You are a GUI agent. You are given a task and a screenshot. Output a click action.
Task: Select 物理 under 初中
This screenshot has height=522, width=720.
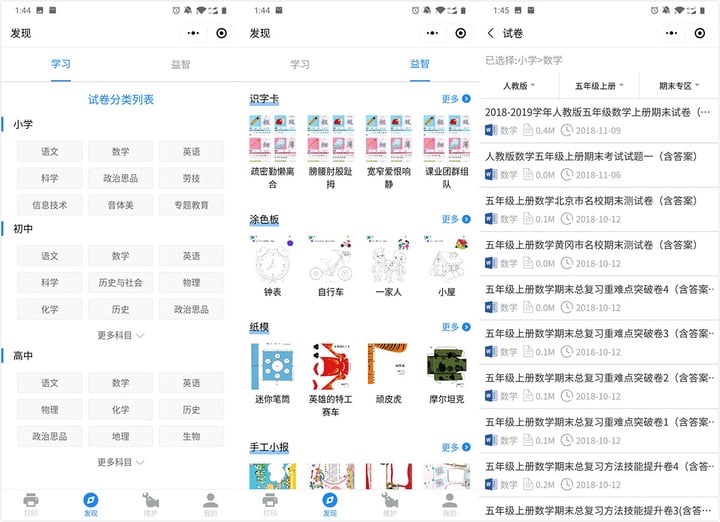[x=191, y=283]
